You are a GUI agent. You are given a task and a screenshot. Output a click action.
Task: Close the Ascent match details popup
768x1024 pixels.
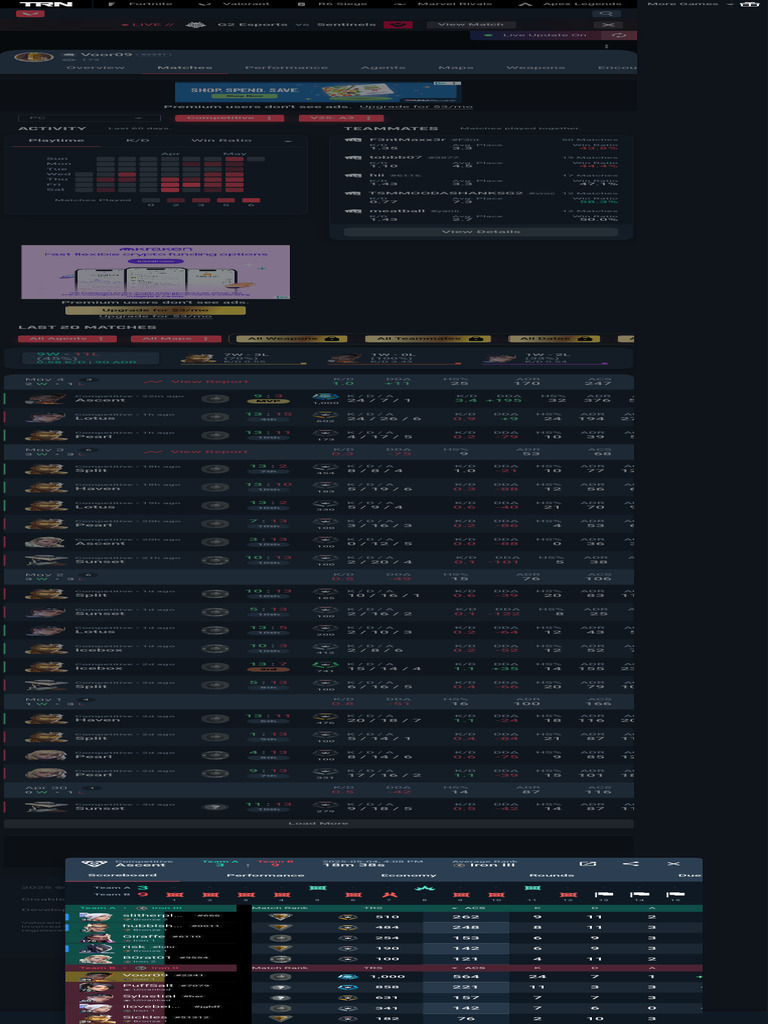(x=673, y=863)
